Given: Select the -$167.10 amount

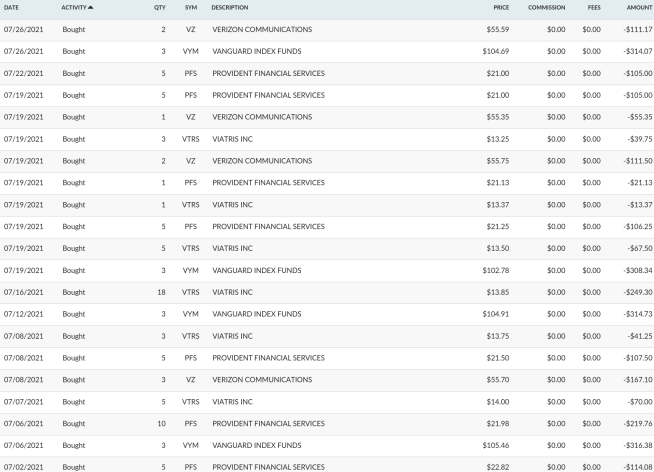Looking at the screenshot, I should (638, 380).
